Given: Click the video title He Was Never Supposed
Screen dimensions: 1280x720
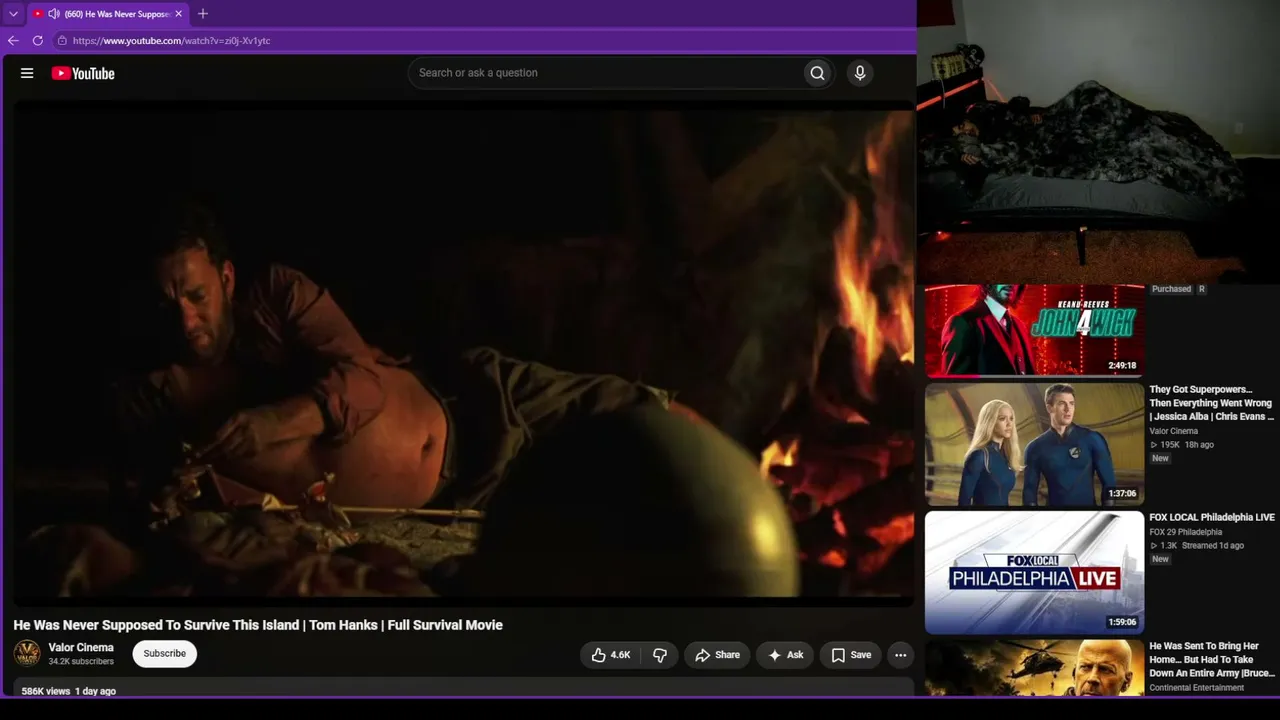Looking at the screenshot, I should pyautogui.click(x=258, y=625).
